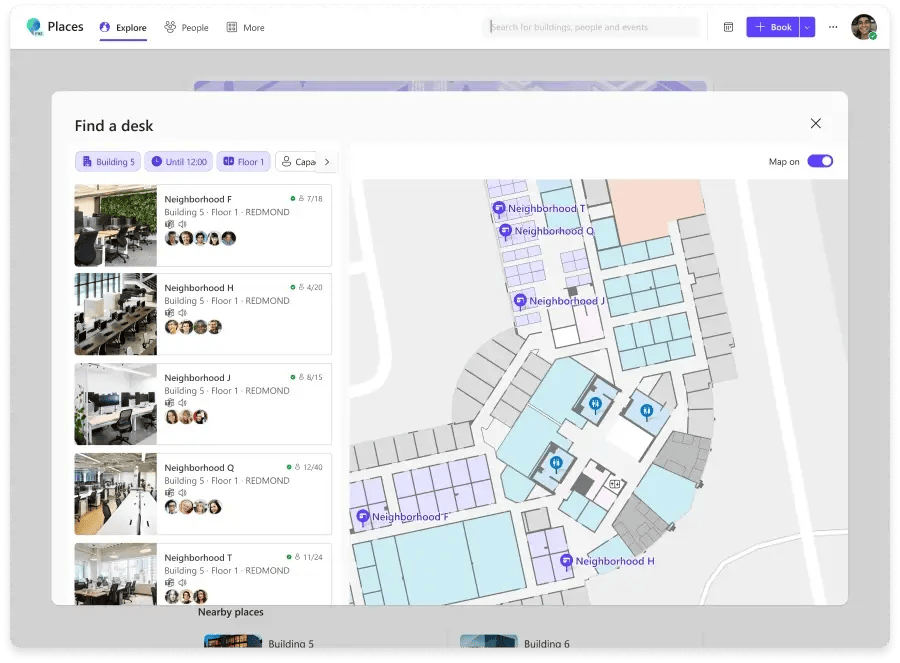900x663 pixels.
Task: Switch to the People tab
Action: click(186, 27)
